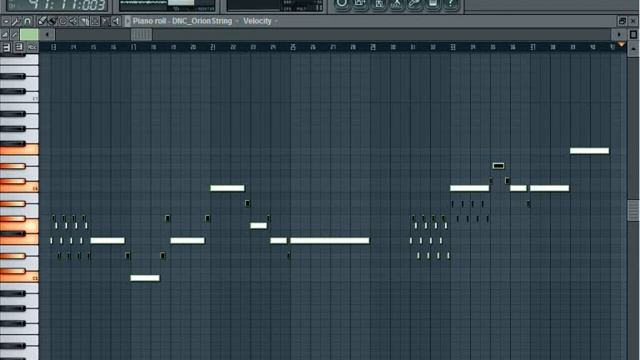Toggle the note label display icon

click(x=32, y=47)
